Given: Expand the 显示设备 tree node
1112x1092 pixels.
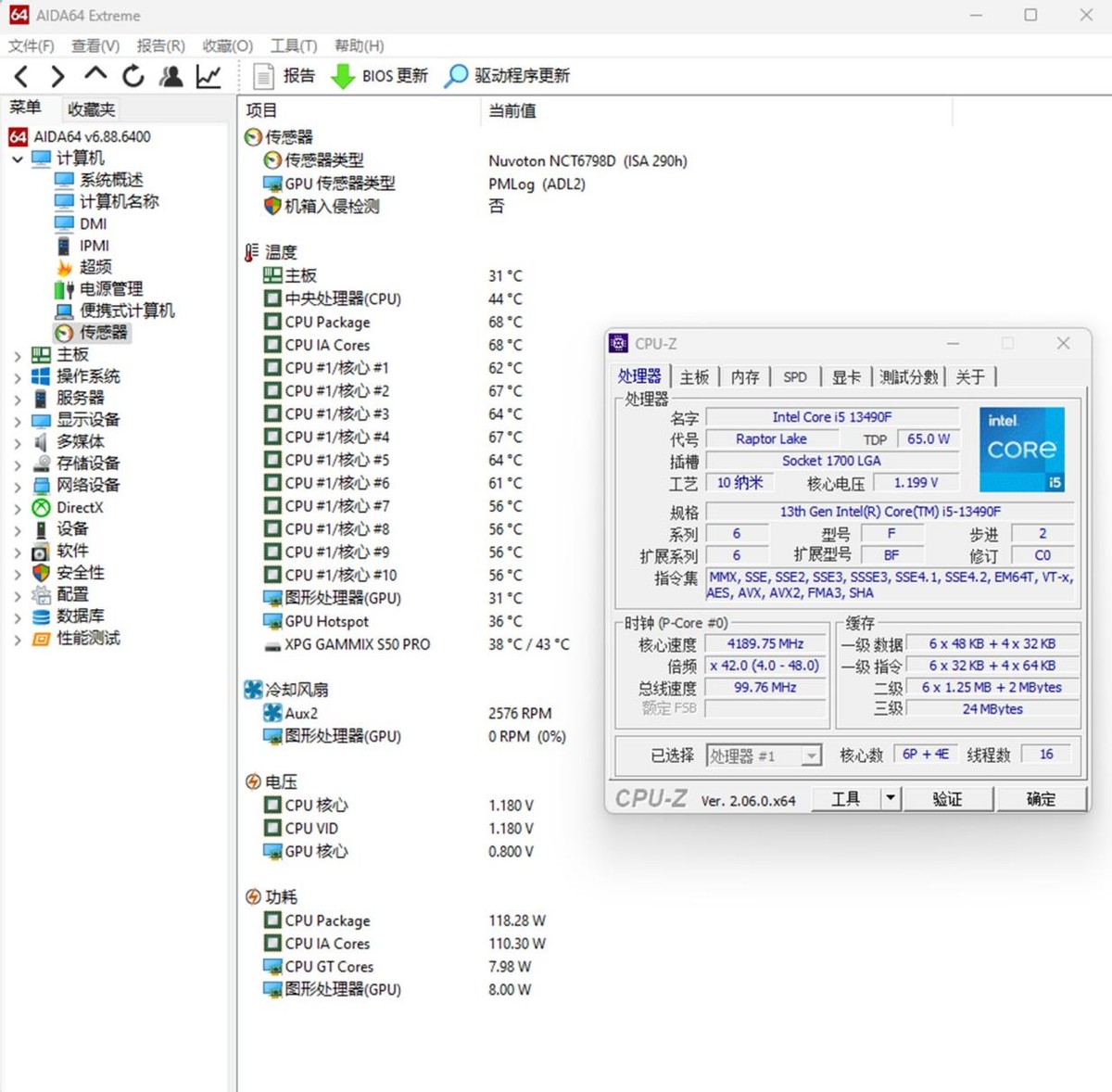Looking at the screenshot, I should click(17, 419).
